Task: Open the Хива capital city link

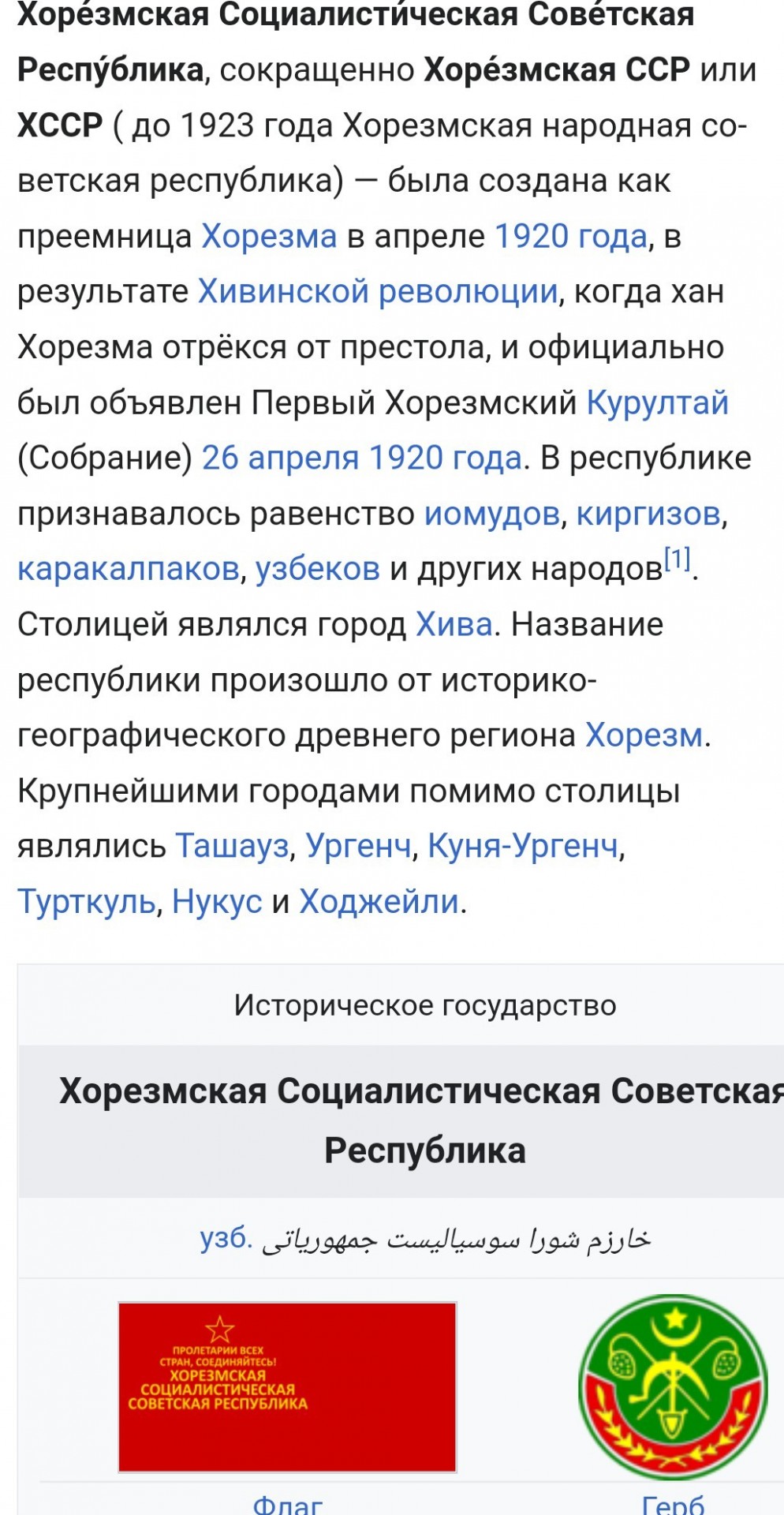Action: [454, 624]
